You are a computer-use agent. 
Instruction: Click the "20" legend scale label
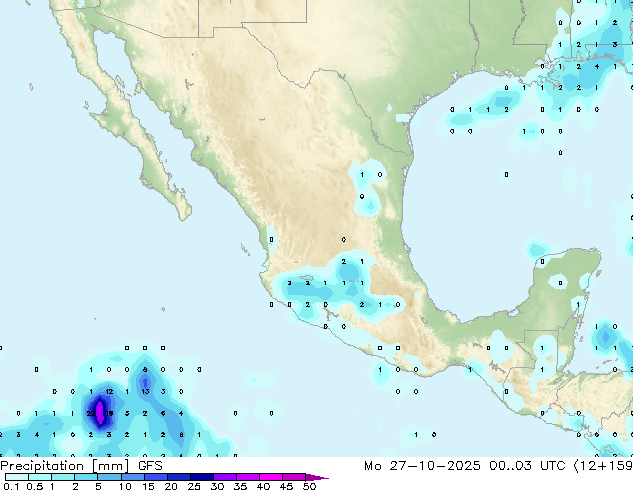[171, 486]
